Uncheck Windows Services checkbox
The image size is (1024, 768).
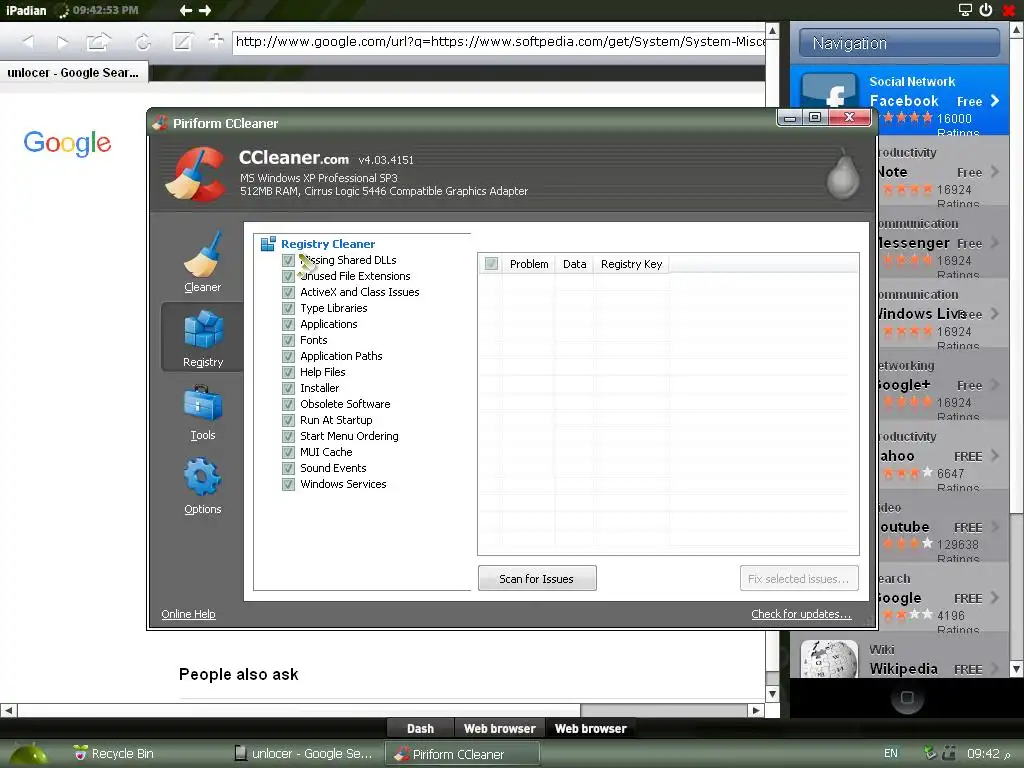[288, 484]
